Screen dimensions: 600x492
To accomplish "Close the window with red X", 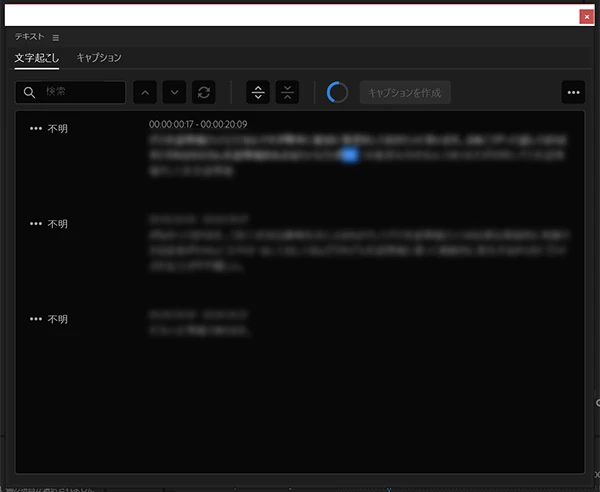I will (587, 17).
